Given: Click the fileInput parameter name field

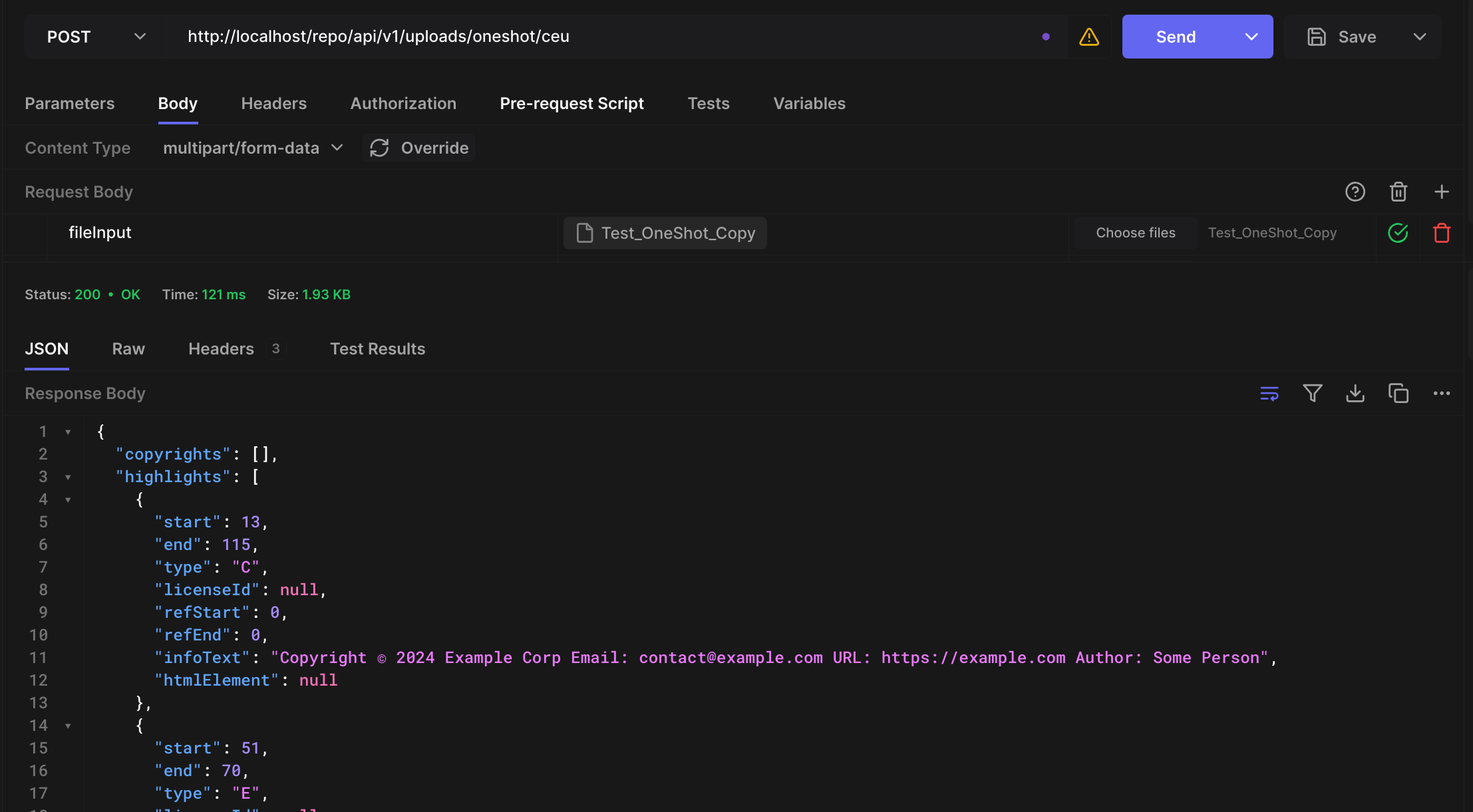Looking at the screenshot, I should pyautogui.click(x=302, y=233).
